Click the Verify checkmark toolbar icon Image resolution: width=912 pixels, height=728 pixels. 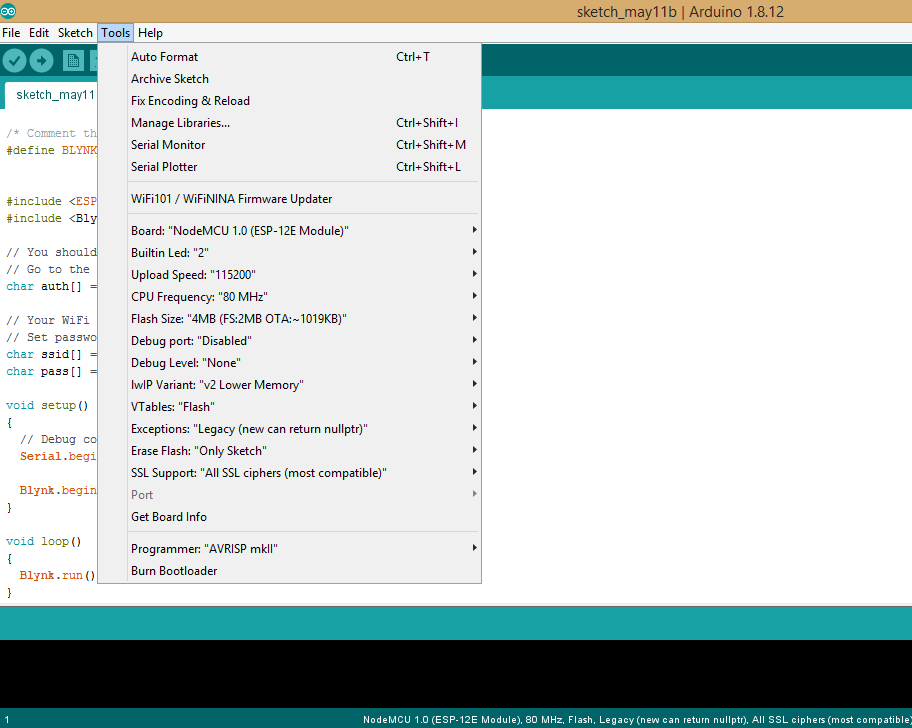(15, 60)
